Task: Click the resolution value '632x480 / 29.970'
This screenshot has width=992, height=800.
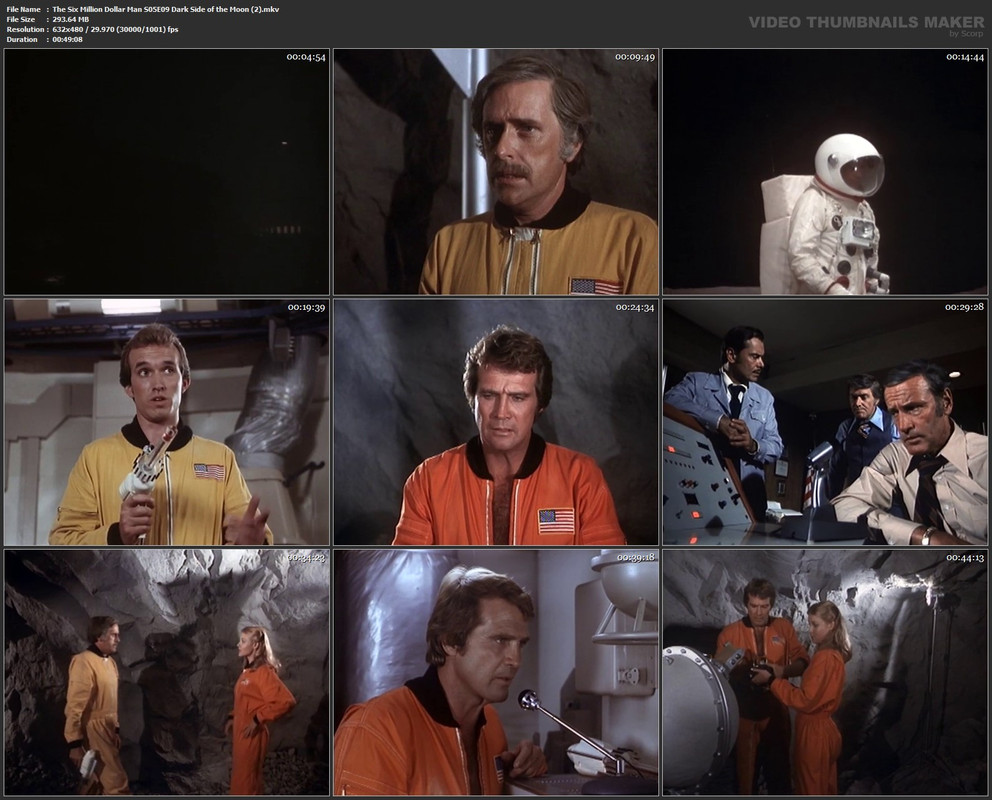Action: pyautogui.click(x=115, y=30)
